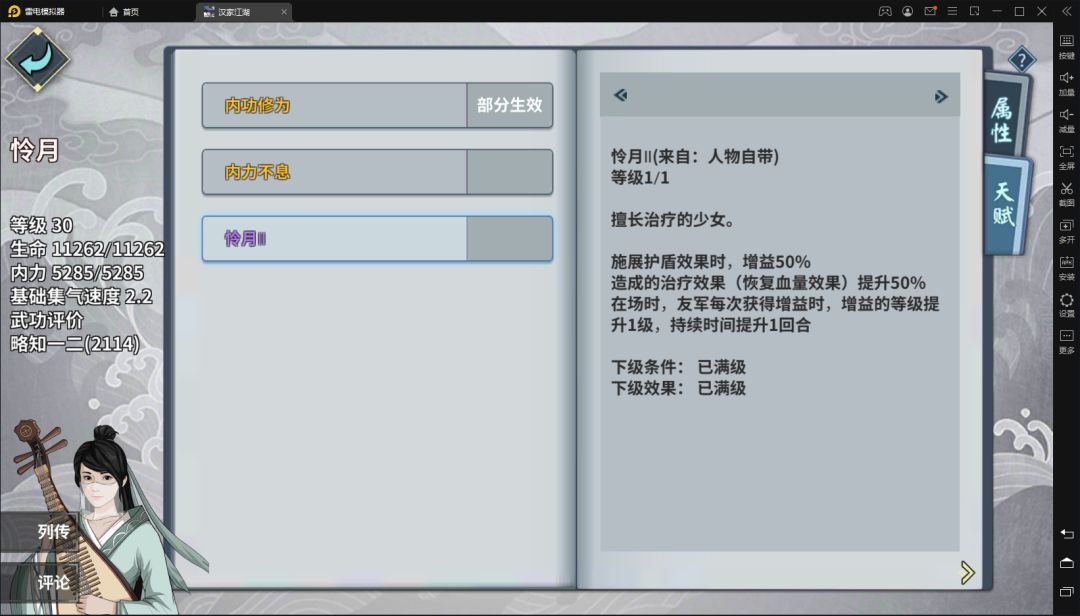Screen dimensions: 1080x616
Task: Open the 更多 more options icon
Action: [x=1066, y=341]
